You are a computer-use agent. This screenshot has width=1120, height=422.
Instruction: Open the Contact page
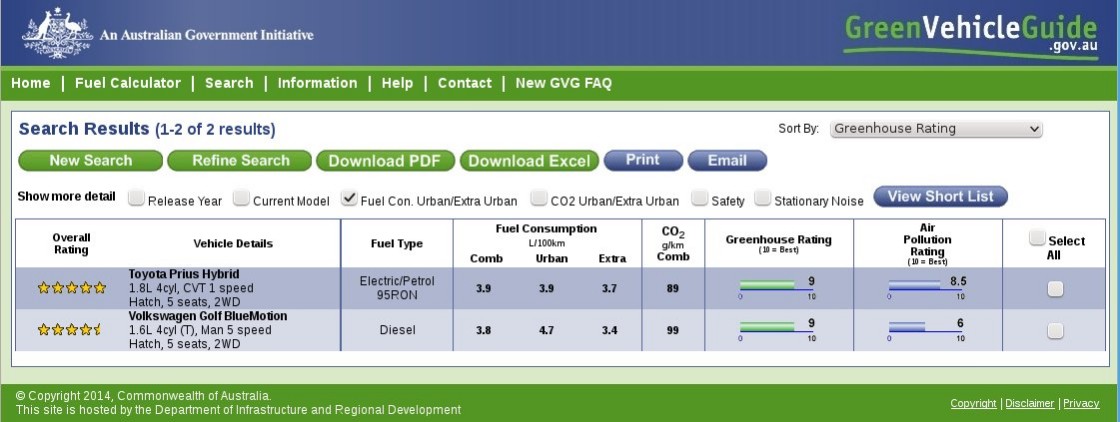pos(464,83)
